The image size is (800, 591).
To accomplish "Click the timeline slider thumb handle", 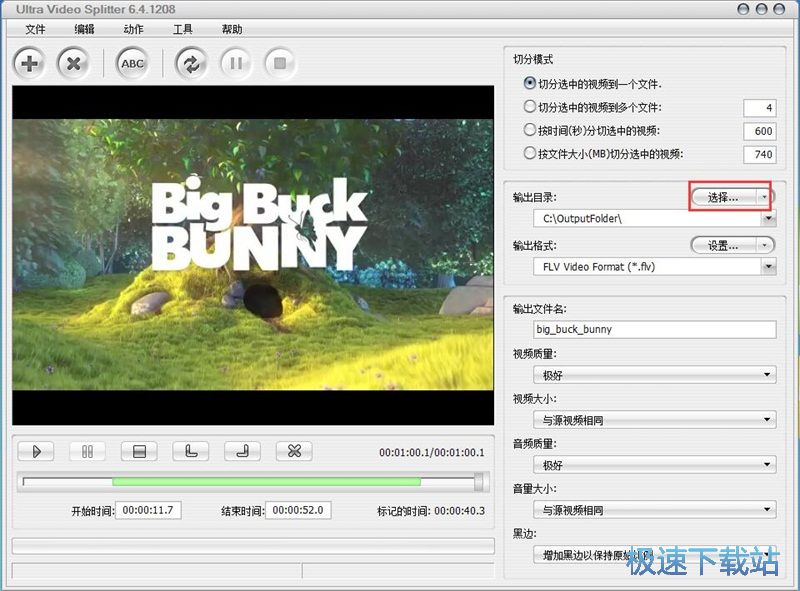I will click(479, 481).
